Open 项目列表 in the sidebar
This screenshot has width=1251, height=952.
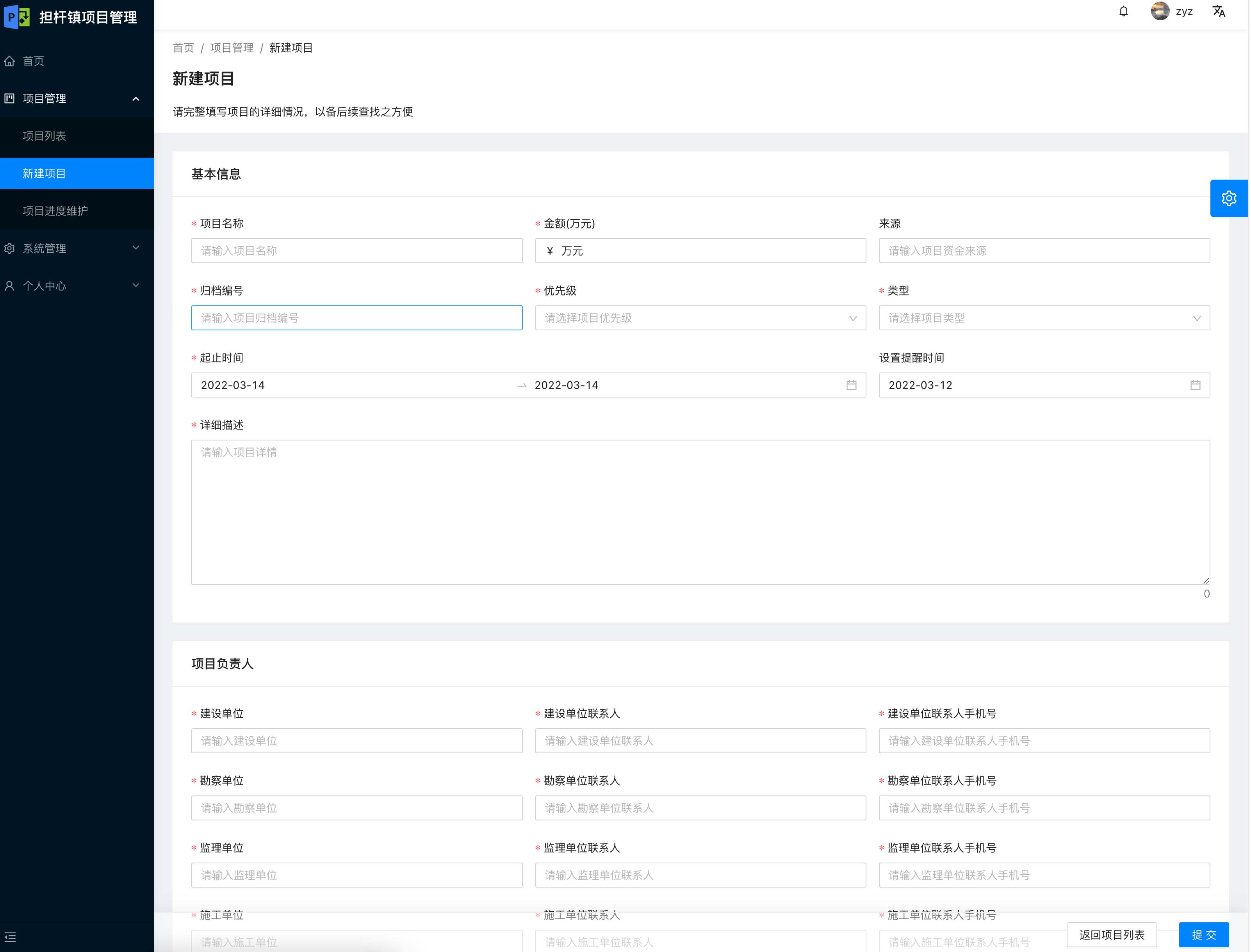44,136
